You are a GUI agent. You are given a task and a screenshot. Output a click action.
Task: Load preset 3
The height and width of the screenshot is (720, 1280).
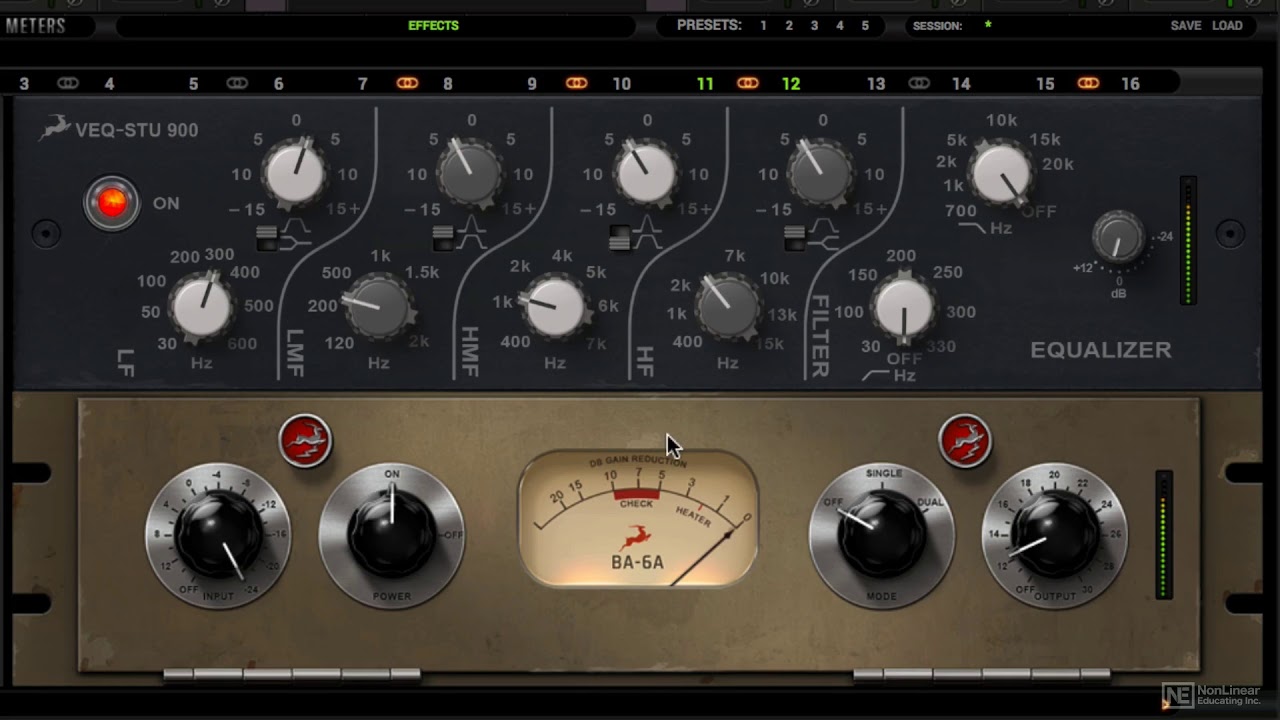tap(814, 26)
